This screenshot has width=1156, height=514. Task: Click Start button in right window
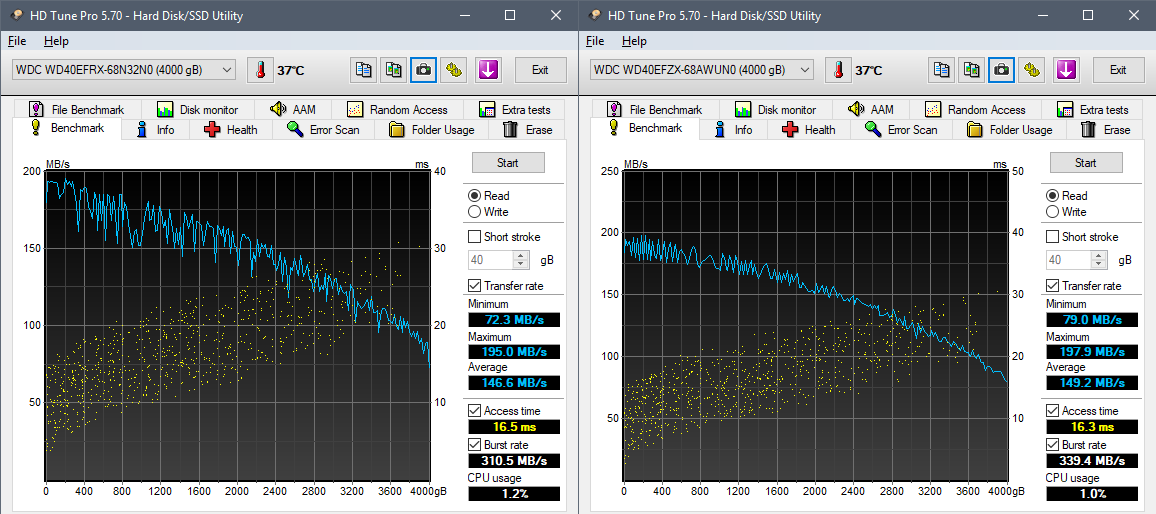[x=1086, y=162]
